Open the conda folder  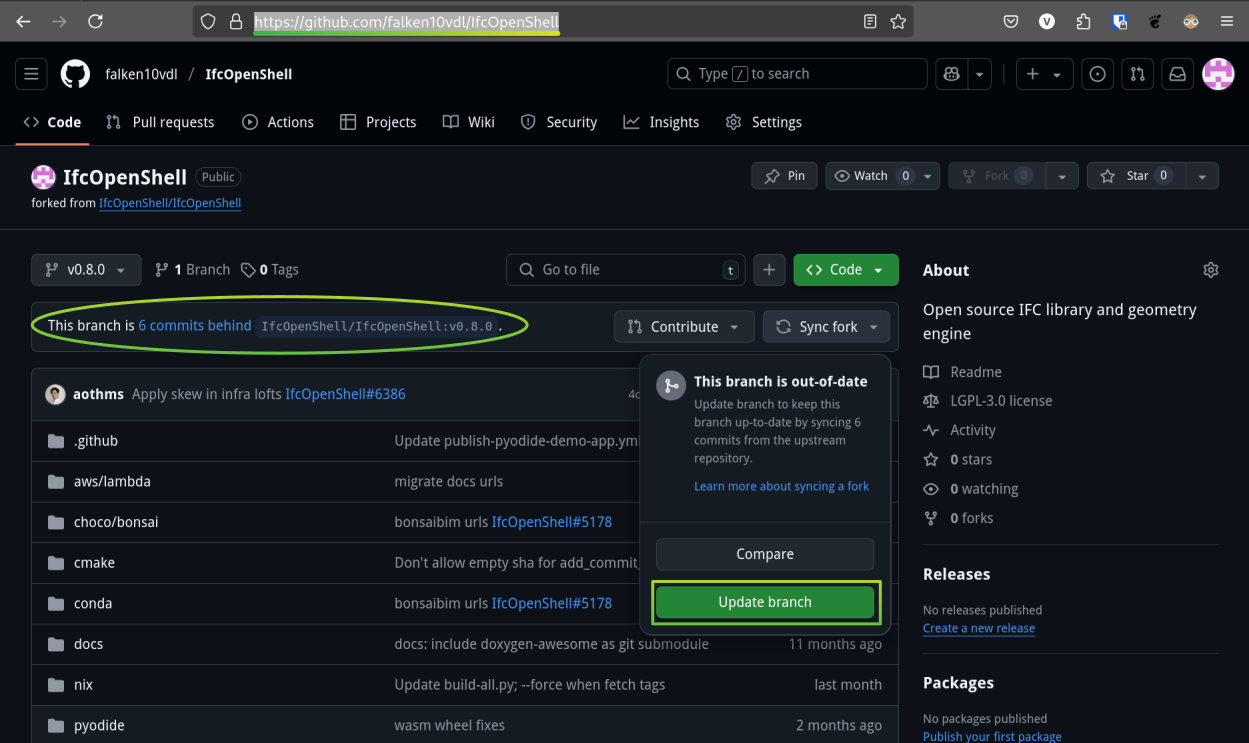click(x=93, y=603)
